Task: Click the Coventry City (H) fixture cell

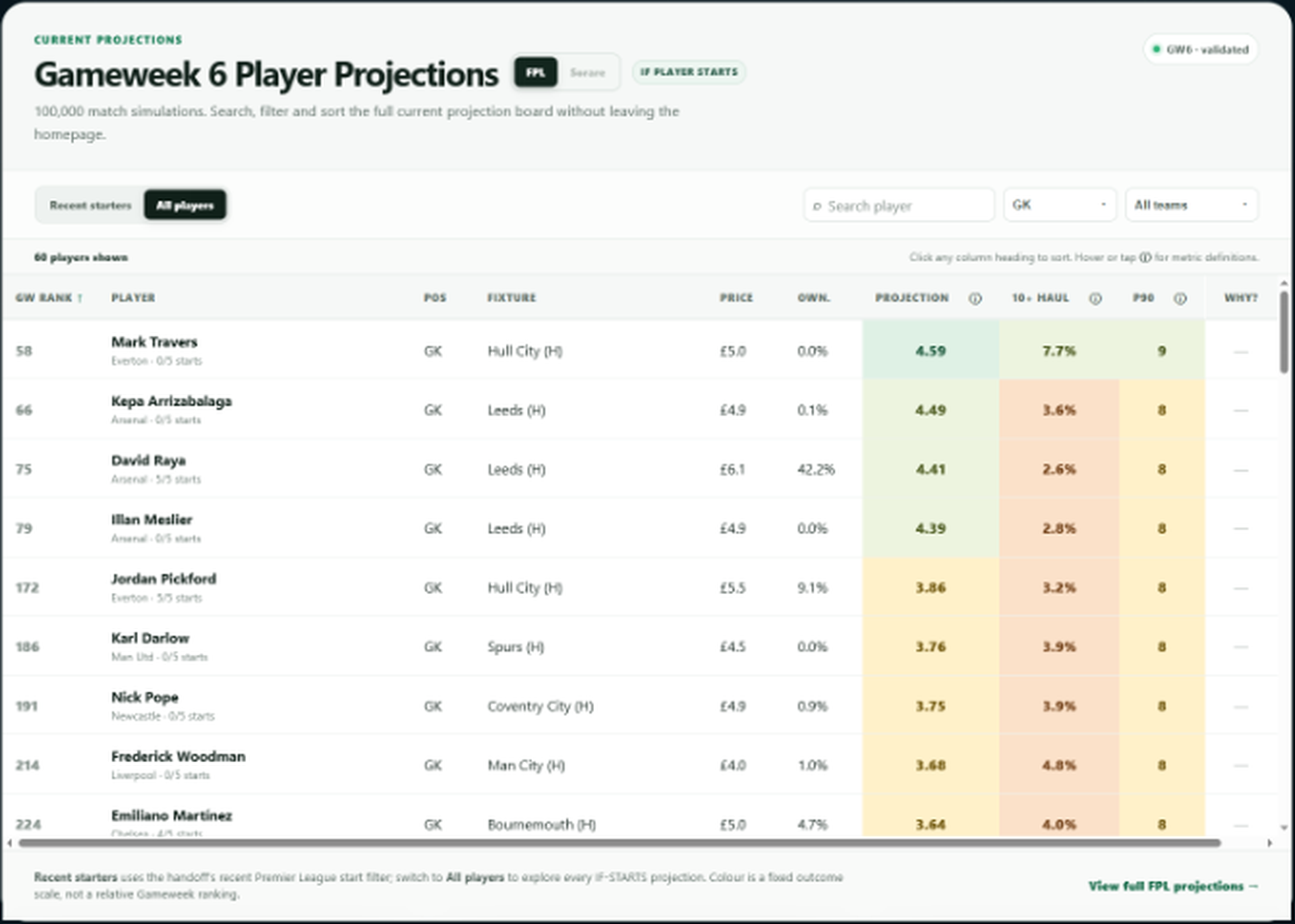Action: pyautogui.click(x=540, y=706)
